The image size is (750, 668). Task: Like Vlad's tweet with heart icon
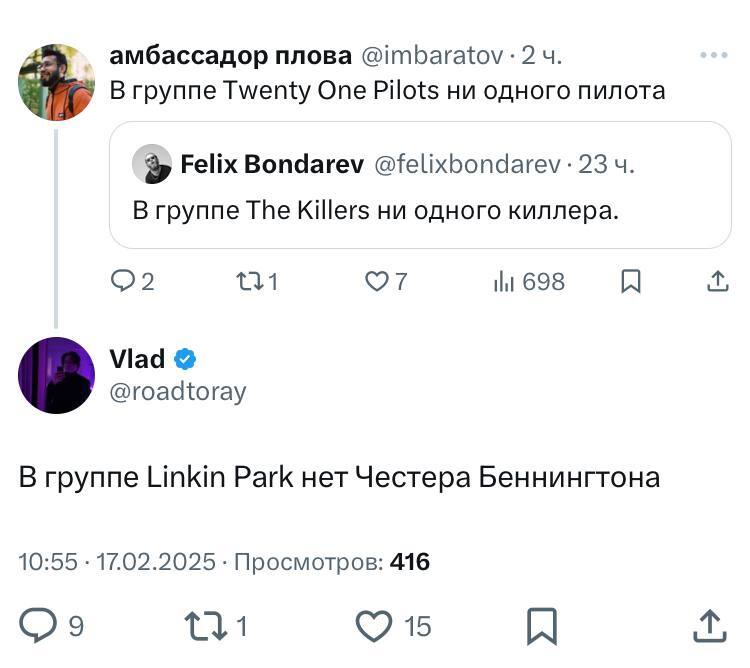[x=375, y=626]
